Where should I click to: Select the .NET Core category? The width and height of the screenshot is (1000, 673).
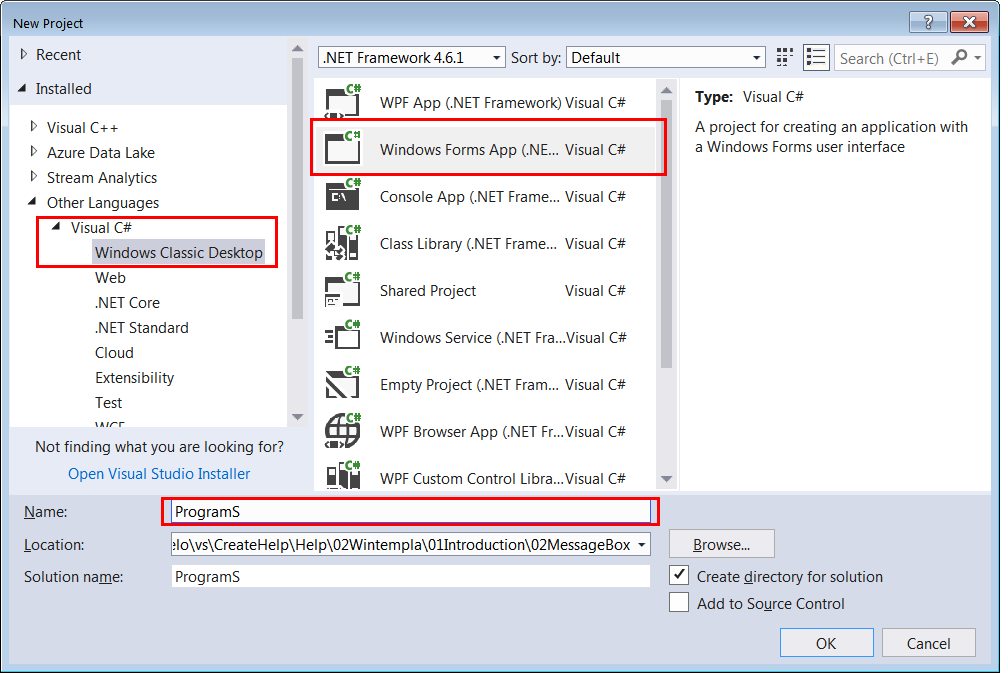pyautogui.click(x=127, y=302)
